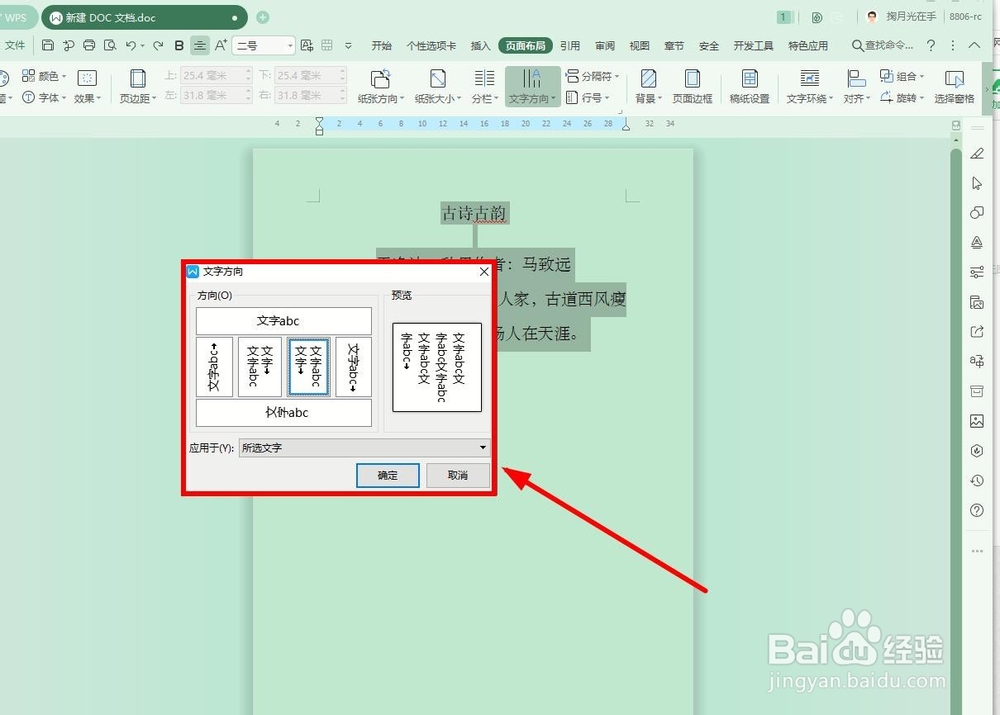Toggle Bold formatting
Viewport: 1000px width, 715px height.
click(179, 45)
